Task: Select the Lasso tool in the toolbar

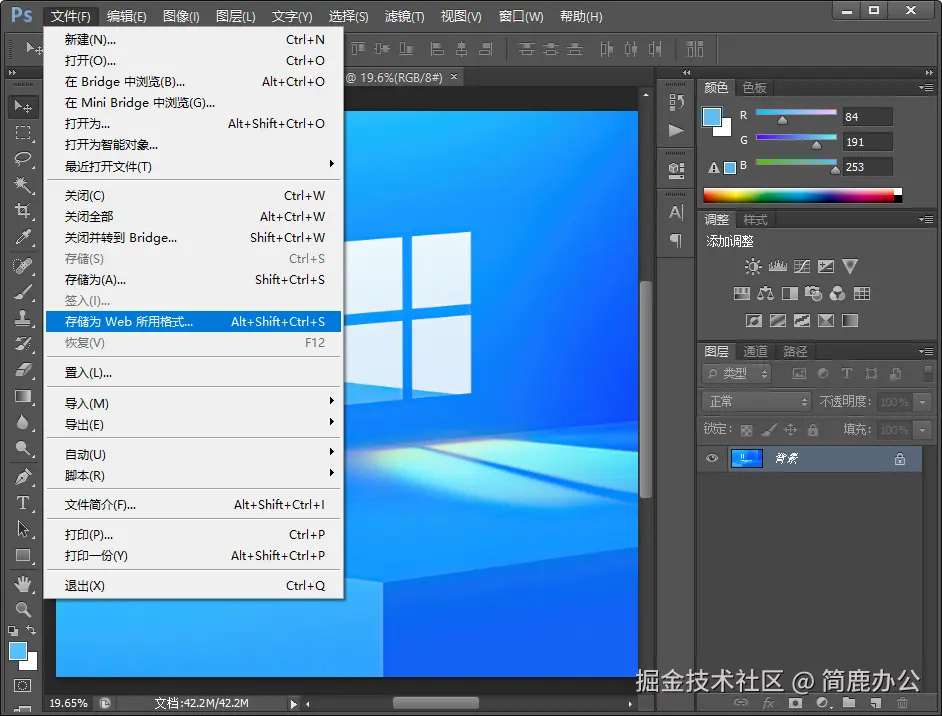Action: 23,159
